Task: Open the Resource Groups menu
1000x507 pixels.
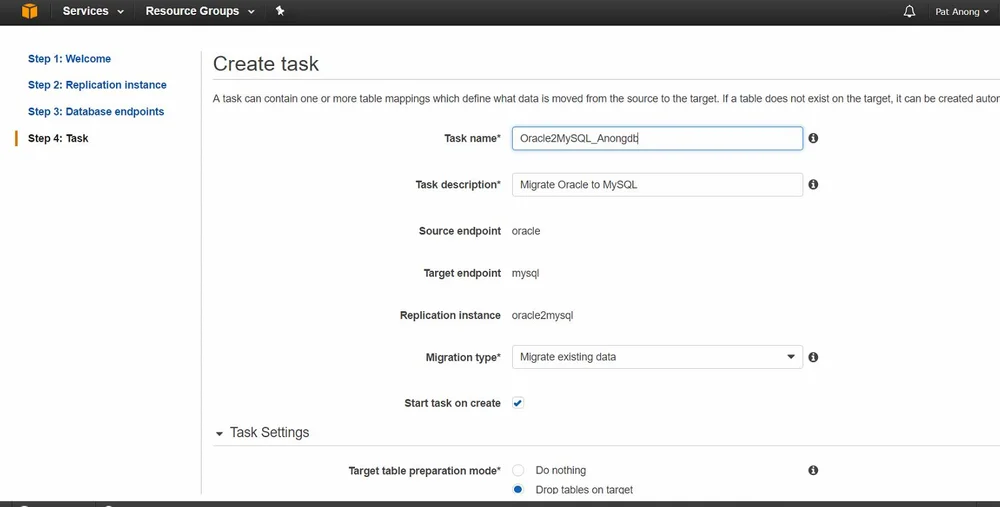Action: pyautogui.click(x=199, y=11)
